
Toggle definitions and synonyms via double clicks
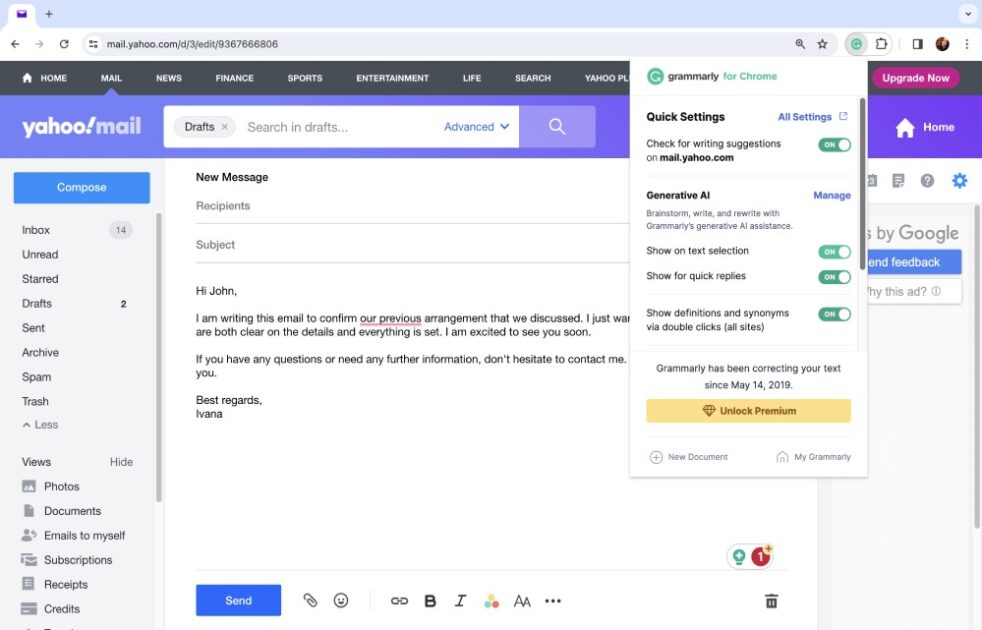[x=835, y=313]
